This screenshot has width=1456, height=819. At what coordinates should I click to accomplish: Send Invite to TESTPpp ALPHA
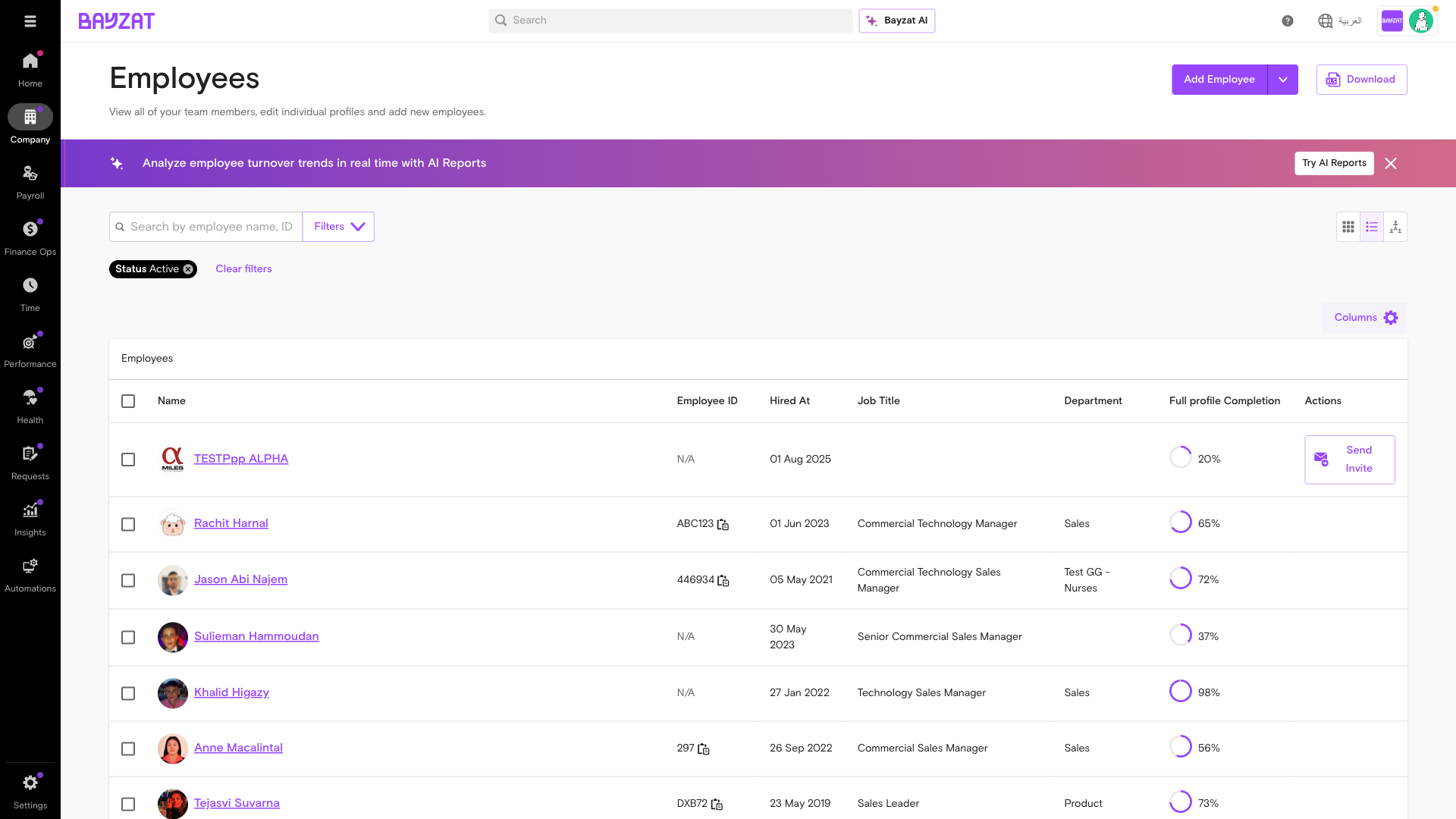(1350, 460)
